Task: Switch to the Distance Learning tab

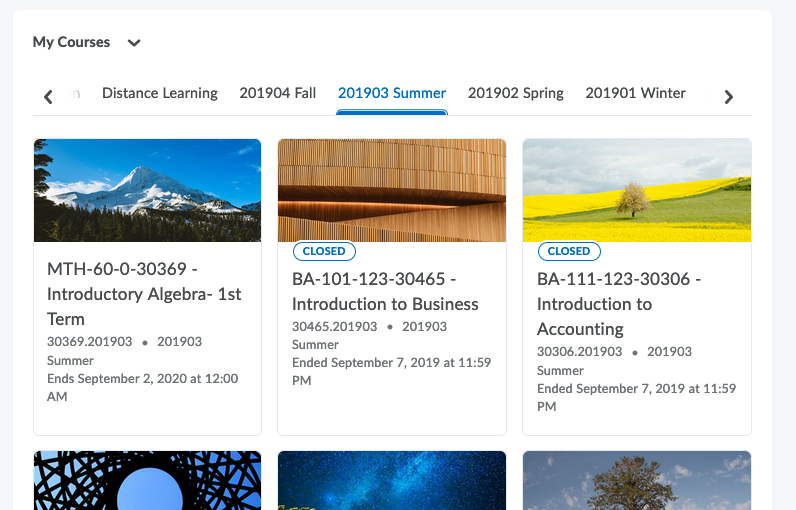Action: pos(159,93)
